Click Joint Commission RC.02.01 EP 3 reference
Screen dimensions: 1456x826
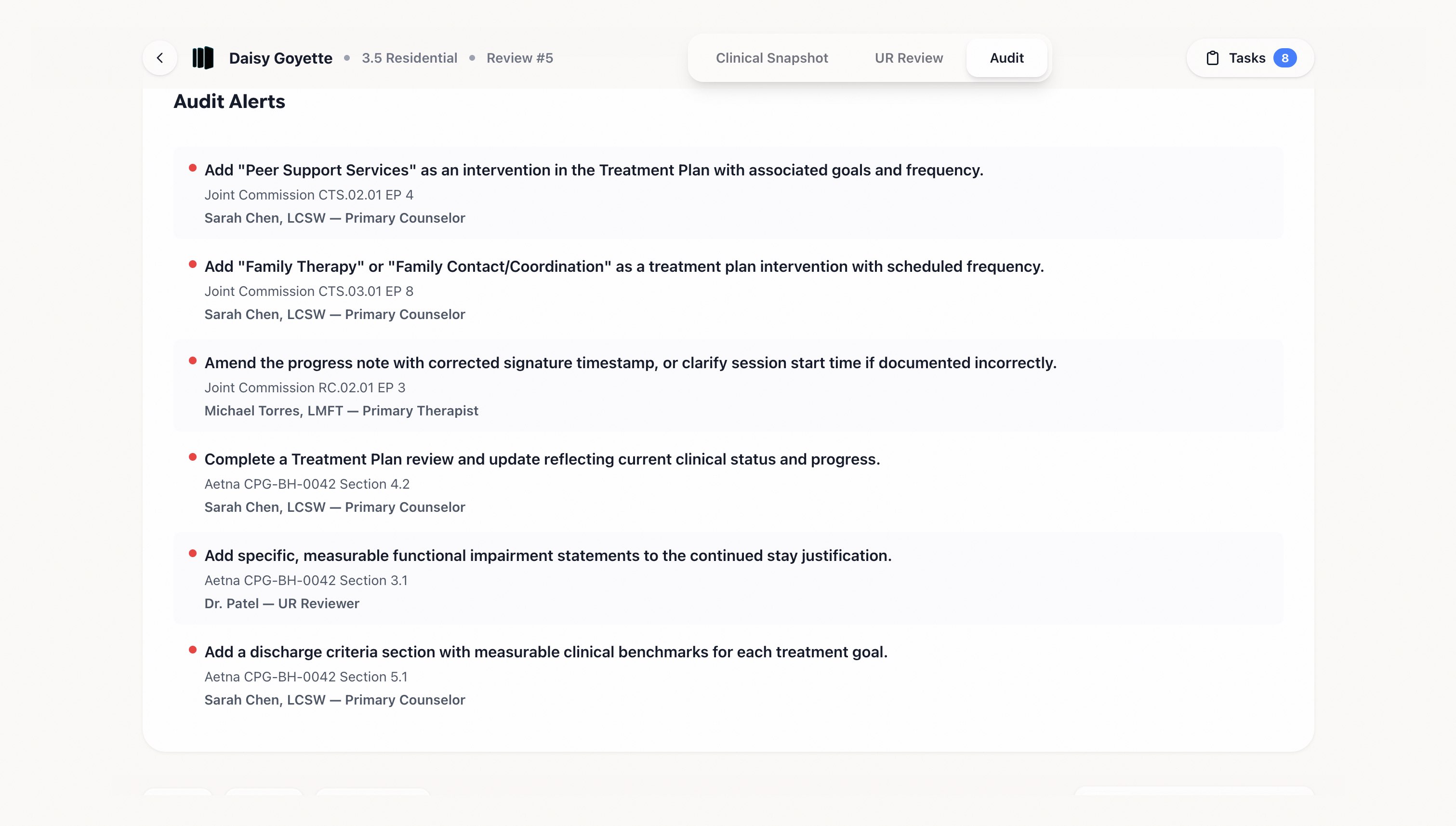coord(304,387)
